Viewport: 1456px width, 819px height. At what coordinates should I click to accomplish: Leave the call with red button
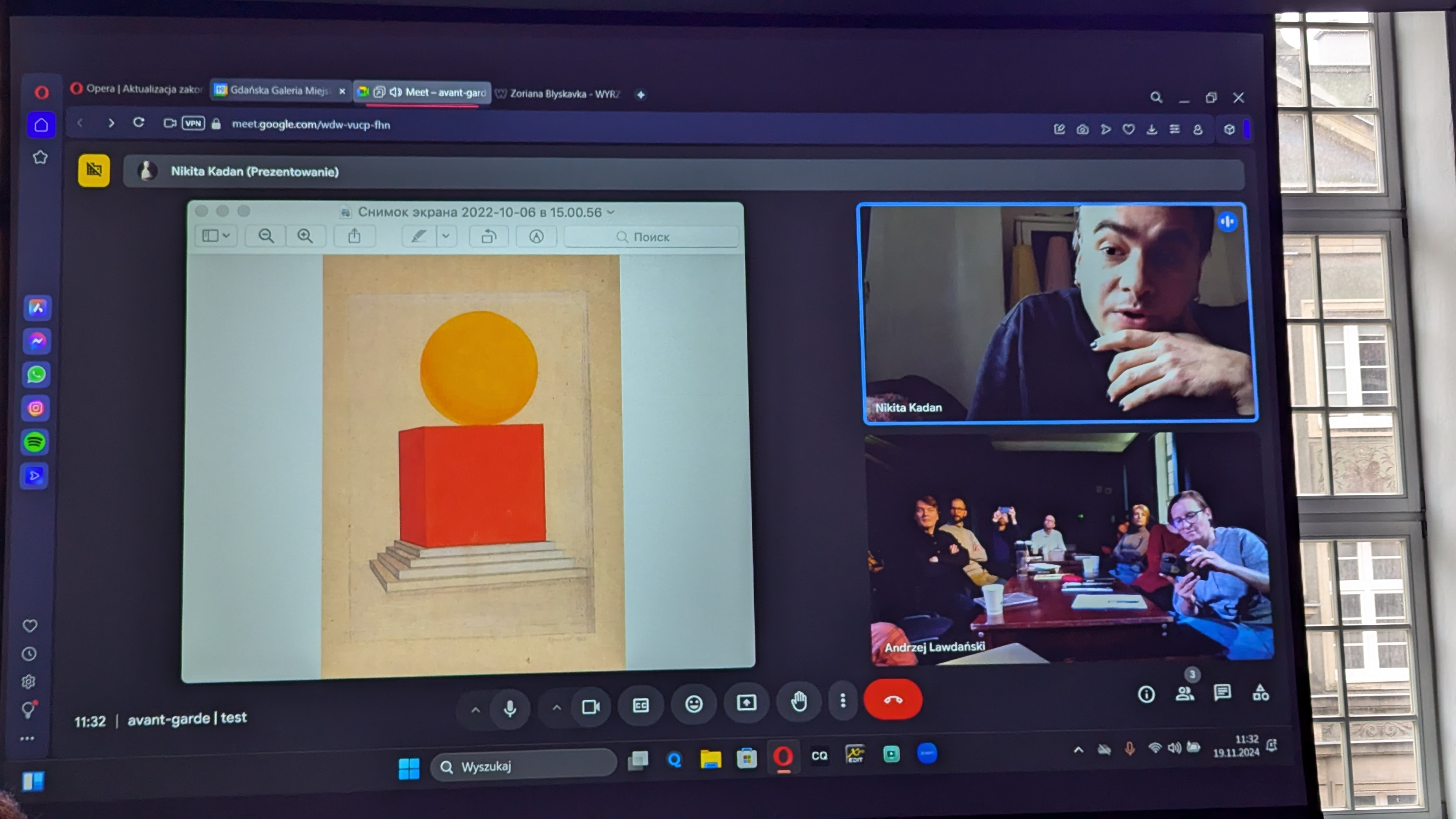(x=893, y=699)
